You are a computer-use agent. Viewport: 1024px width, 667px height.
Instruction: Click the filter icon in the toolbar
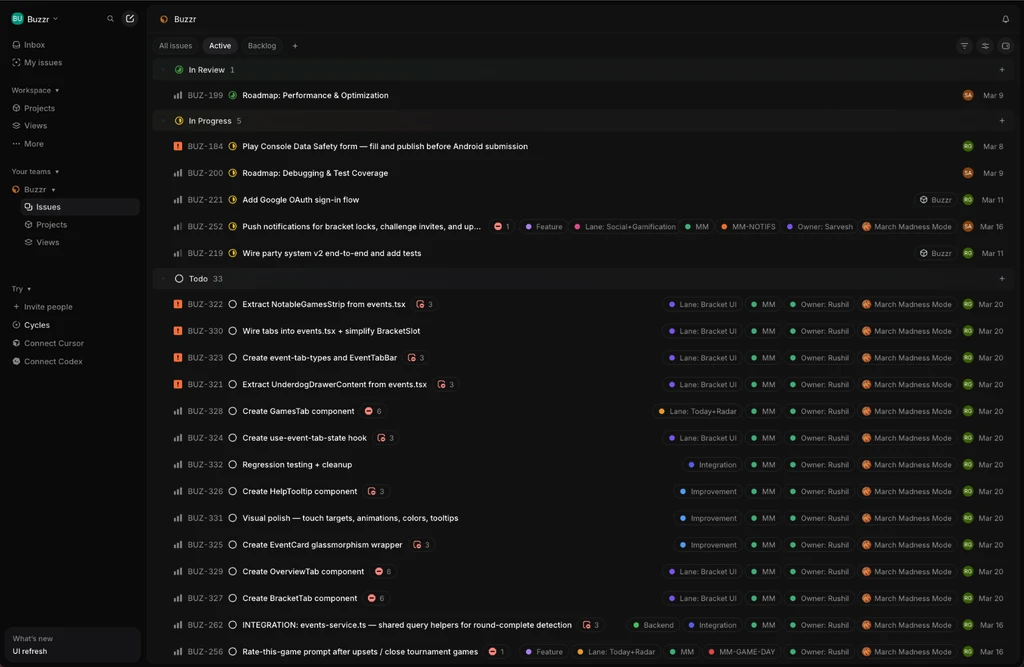(964, 46)
